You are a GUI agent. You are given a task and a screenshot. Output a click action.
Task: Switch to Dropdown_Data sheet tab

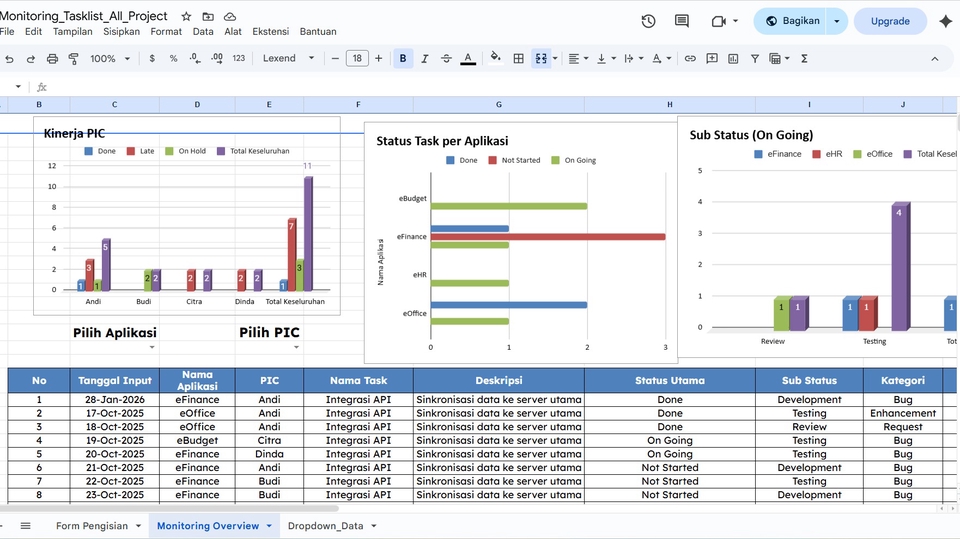point(326,526)
